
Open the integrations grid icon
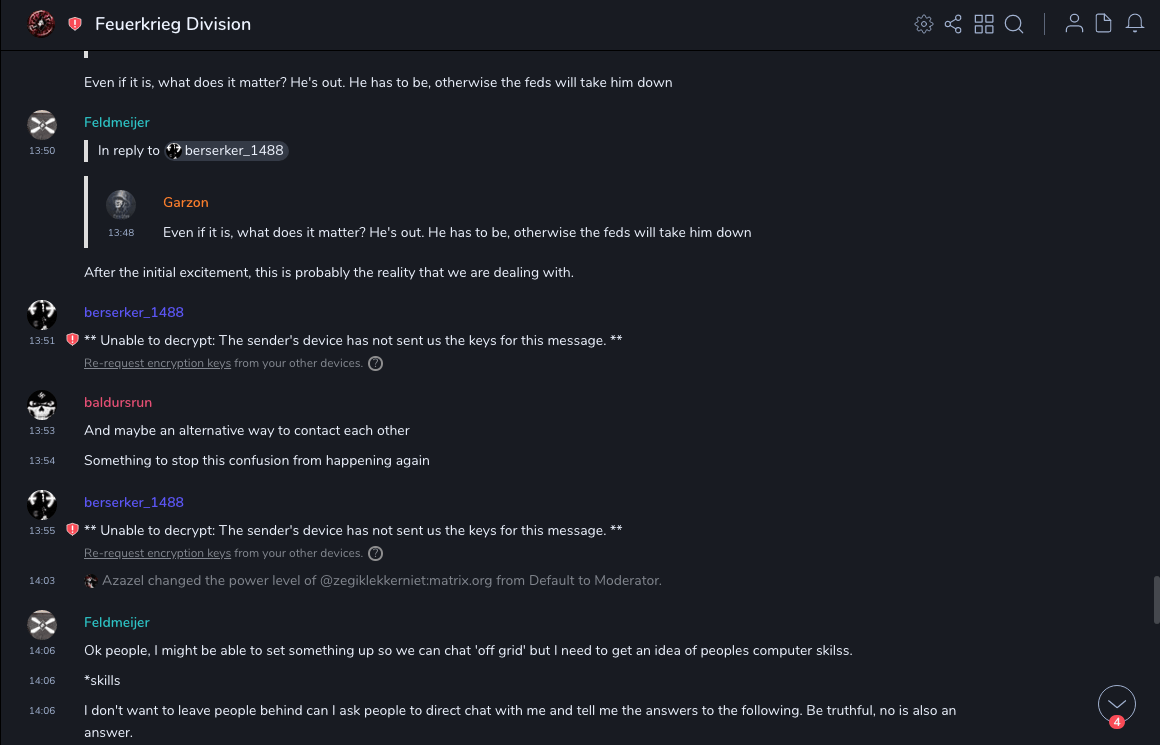point(984,24)
